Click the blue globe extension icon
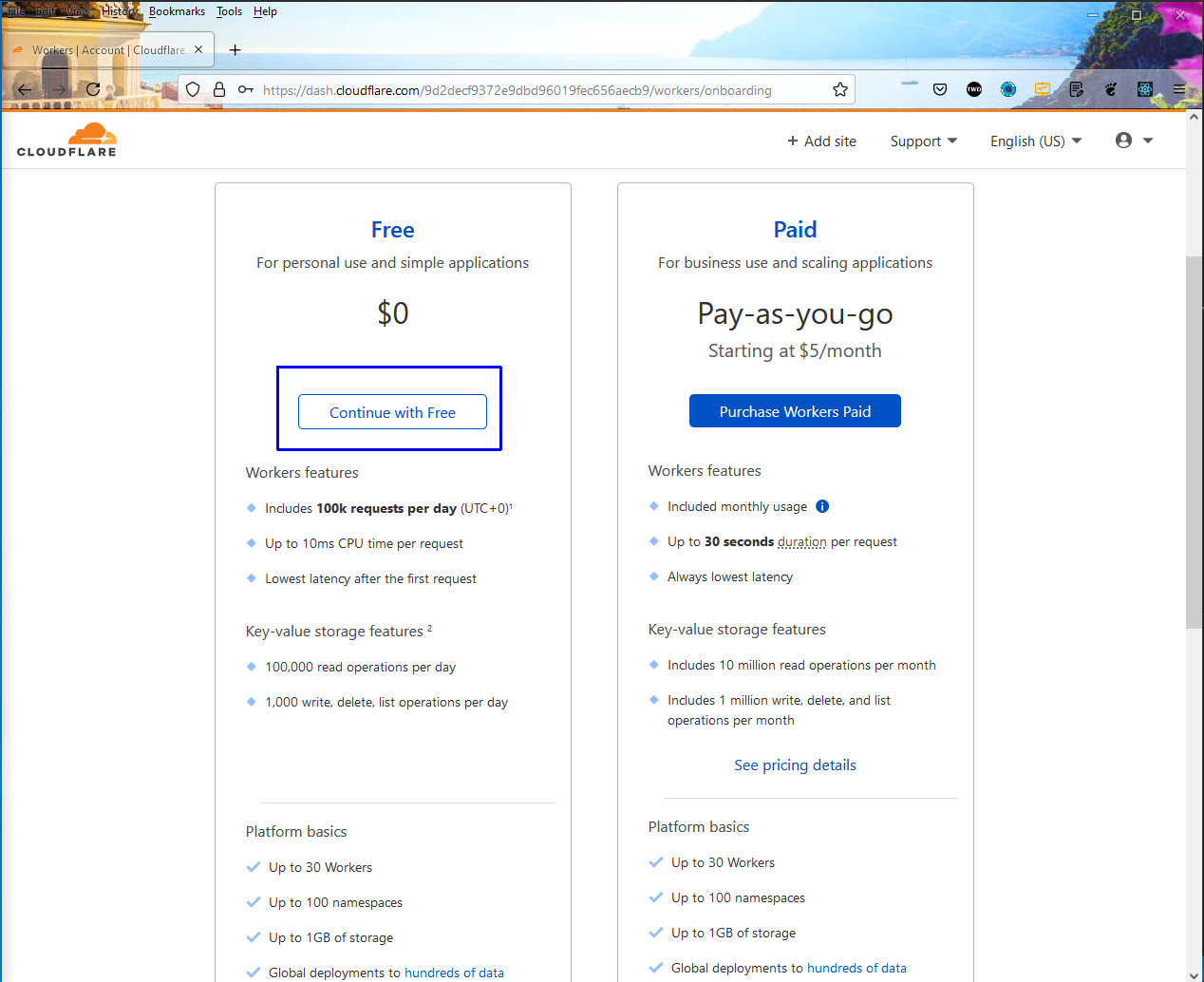 (1008, 89)
